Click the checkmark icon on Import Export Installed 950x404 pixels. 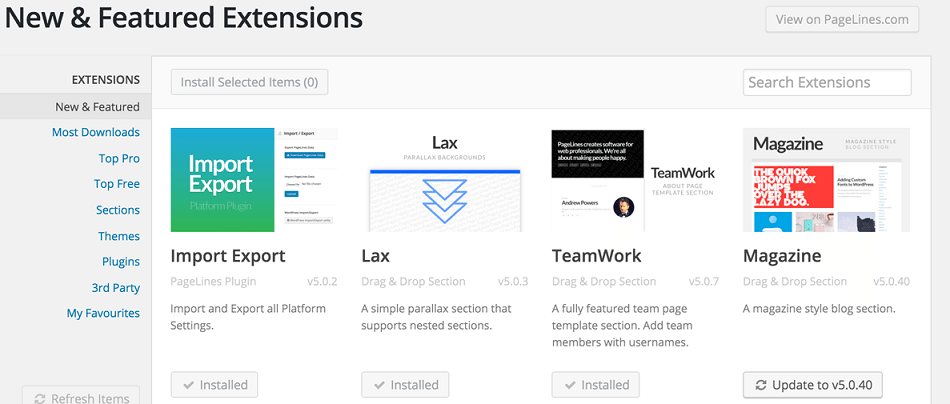coord(189,385)
